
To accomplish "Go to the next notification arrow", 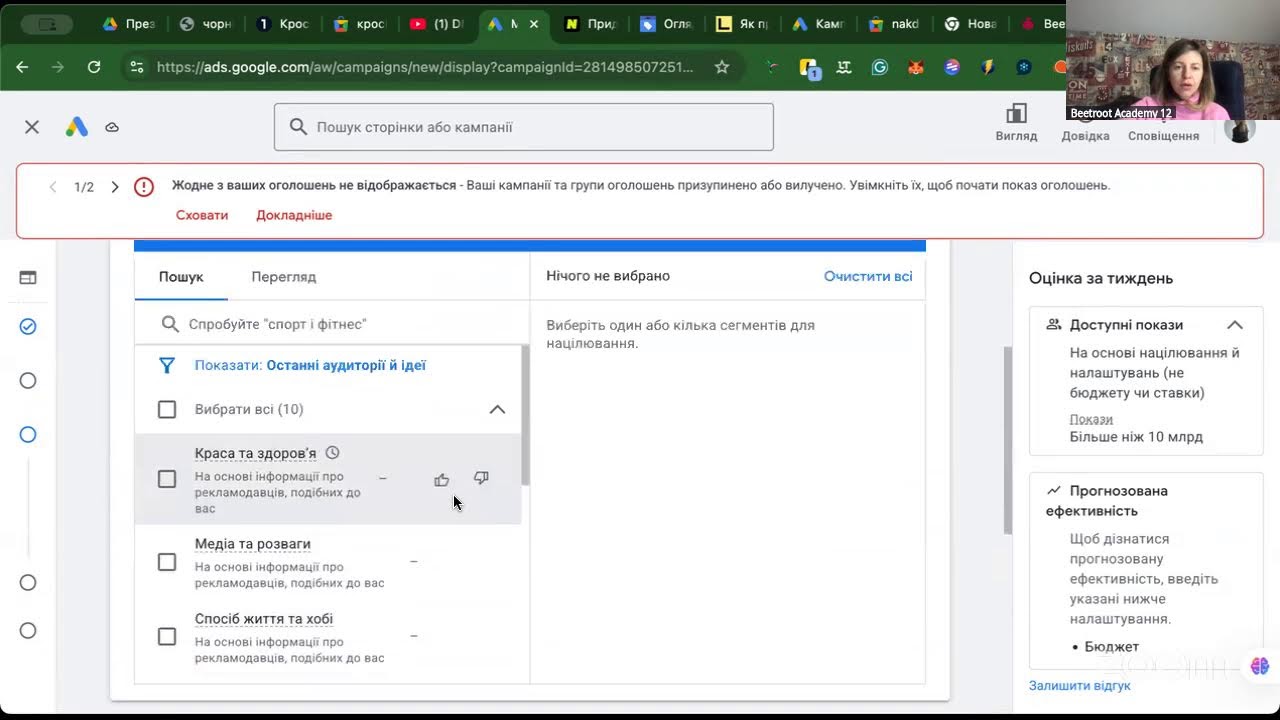I will [x=115, y=187].
